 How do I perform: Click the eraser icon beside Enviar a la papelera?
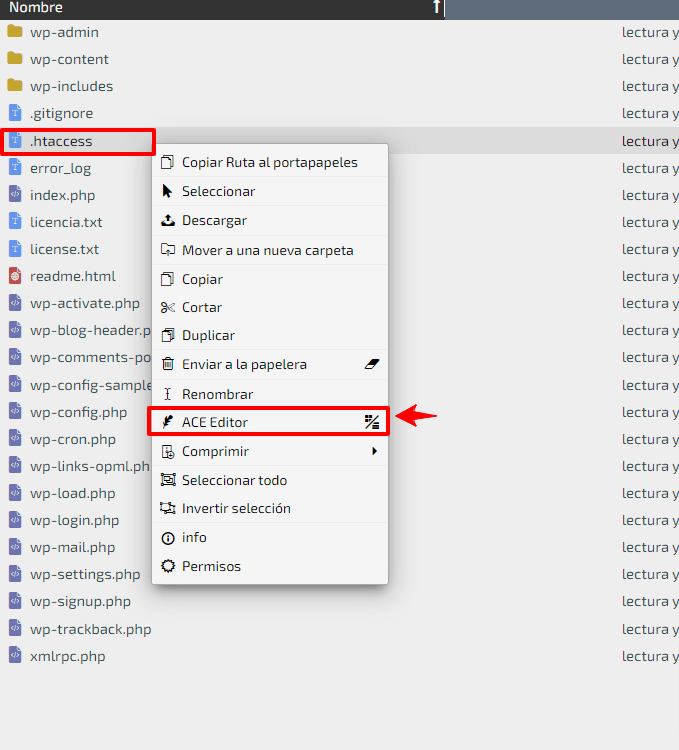click(372, 364)
